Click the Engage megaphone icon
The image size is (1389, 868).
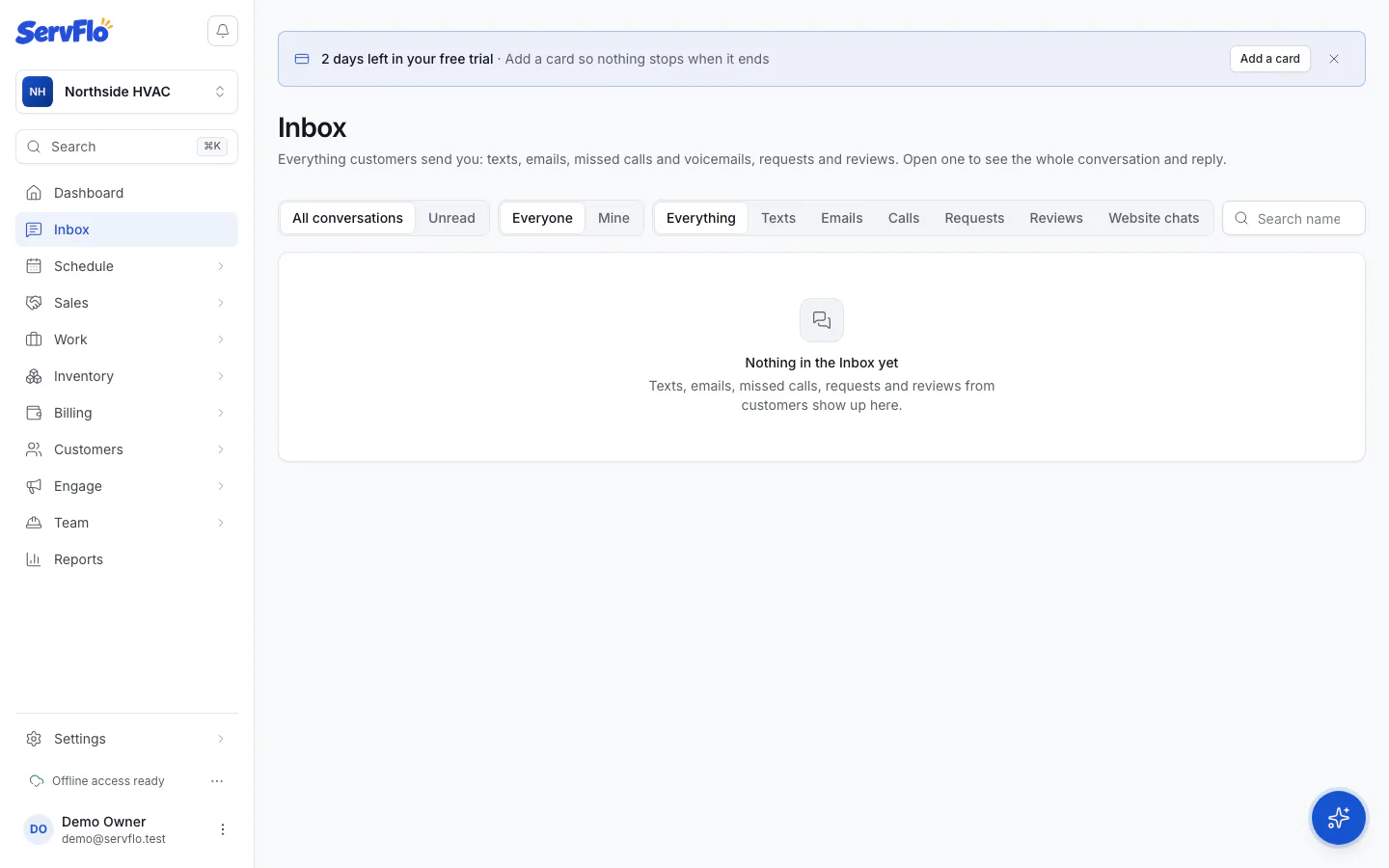[34, 486]
